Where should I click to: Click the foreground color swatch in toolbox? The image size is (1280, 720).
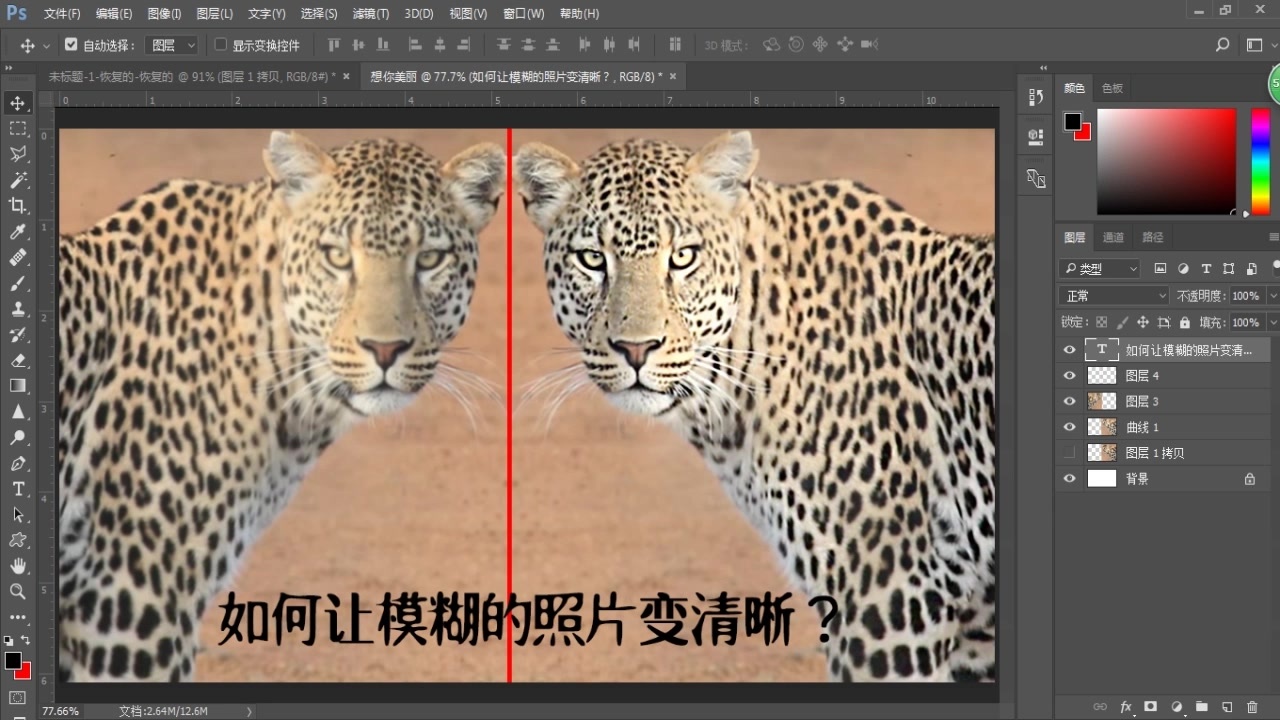click(13, 661)
